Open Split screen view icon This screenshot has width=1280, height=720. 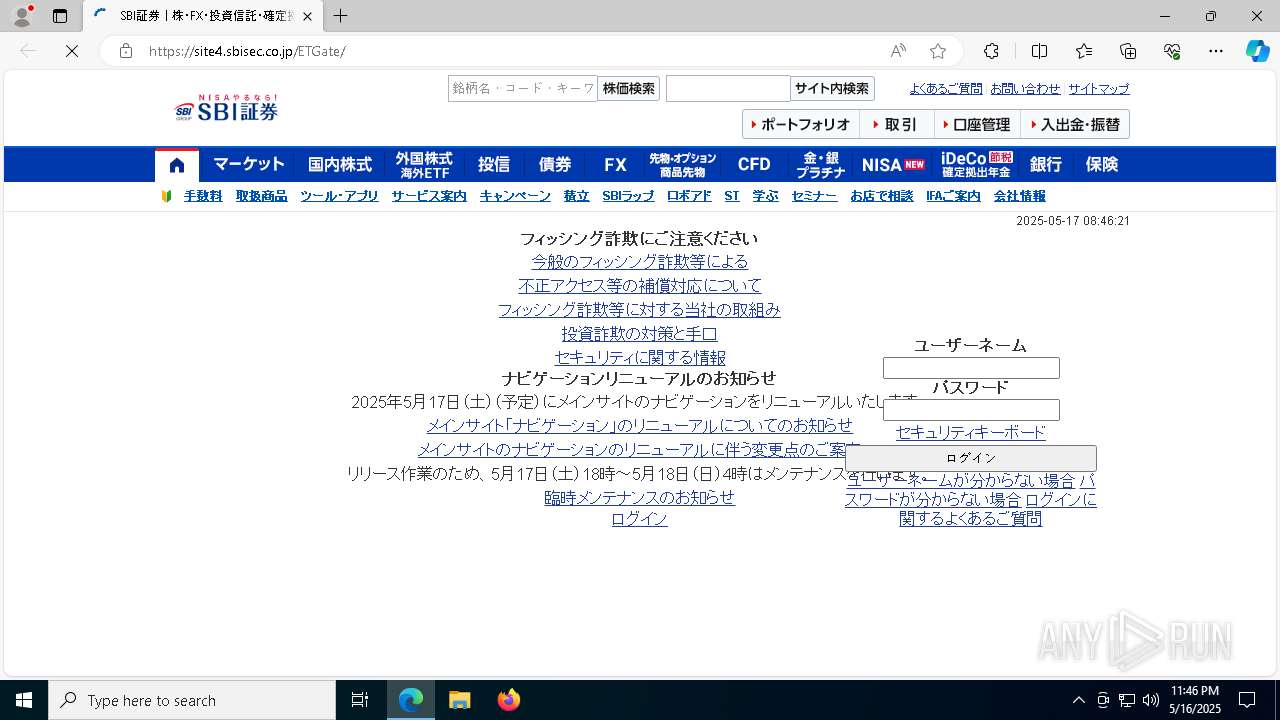(x=1039, y=51)
